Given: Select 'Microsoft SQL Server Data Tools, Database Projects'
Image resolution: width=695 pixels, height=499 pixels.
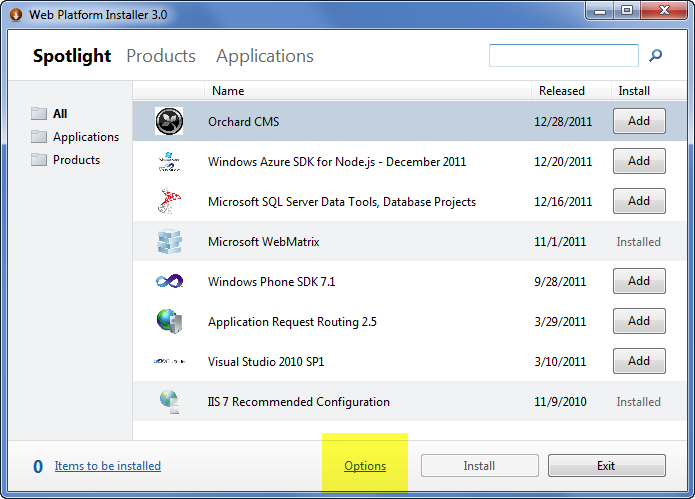Looking at the screenshot, I should click(x=342, y=202).
